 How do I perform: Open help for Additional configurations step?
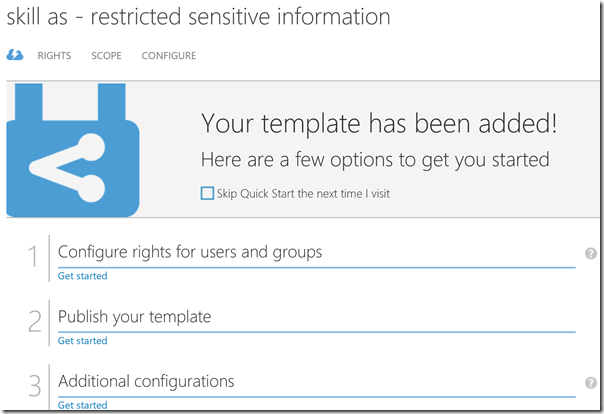click(x=591, y=383)
